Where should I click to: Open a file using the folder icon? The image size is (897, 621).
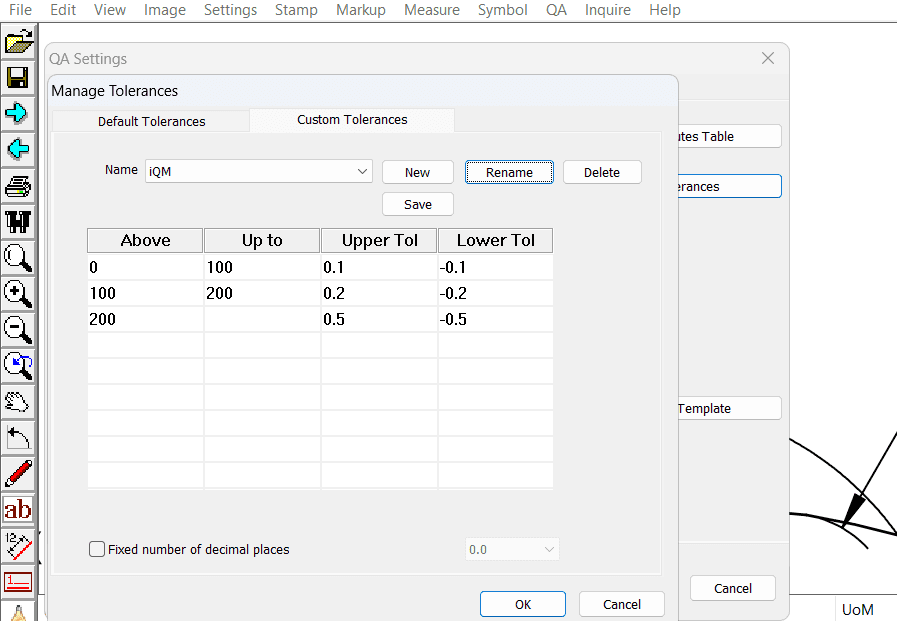(17, 40)
